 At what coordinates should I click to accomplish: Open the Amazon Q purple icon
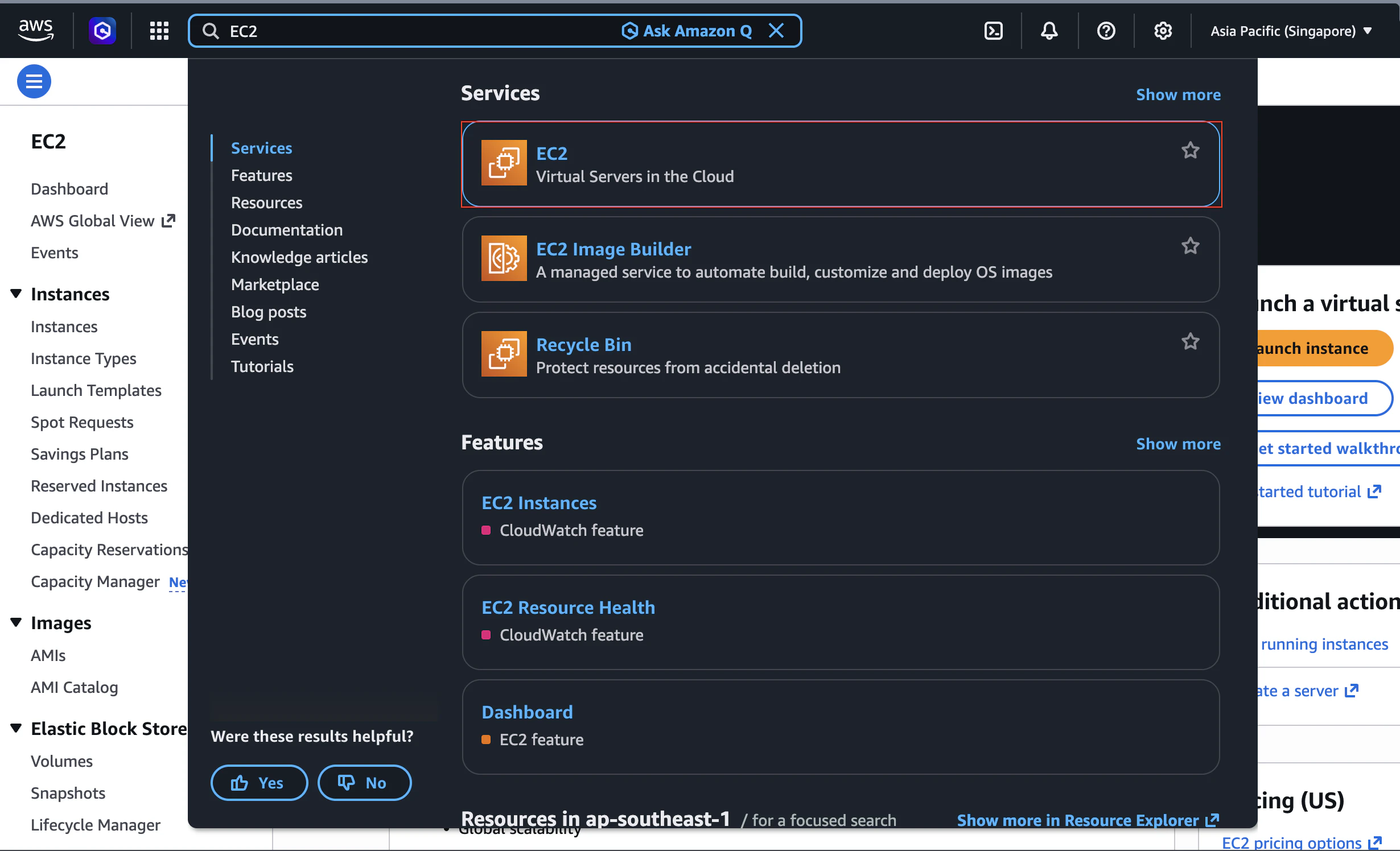102,30
